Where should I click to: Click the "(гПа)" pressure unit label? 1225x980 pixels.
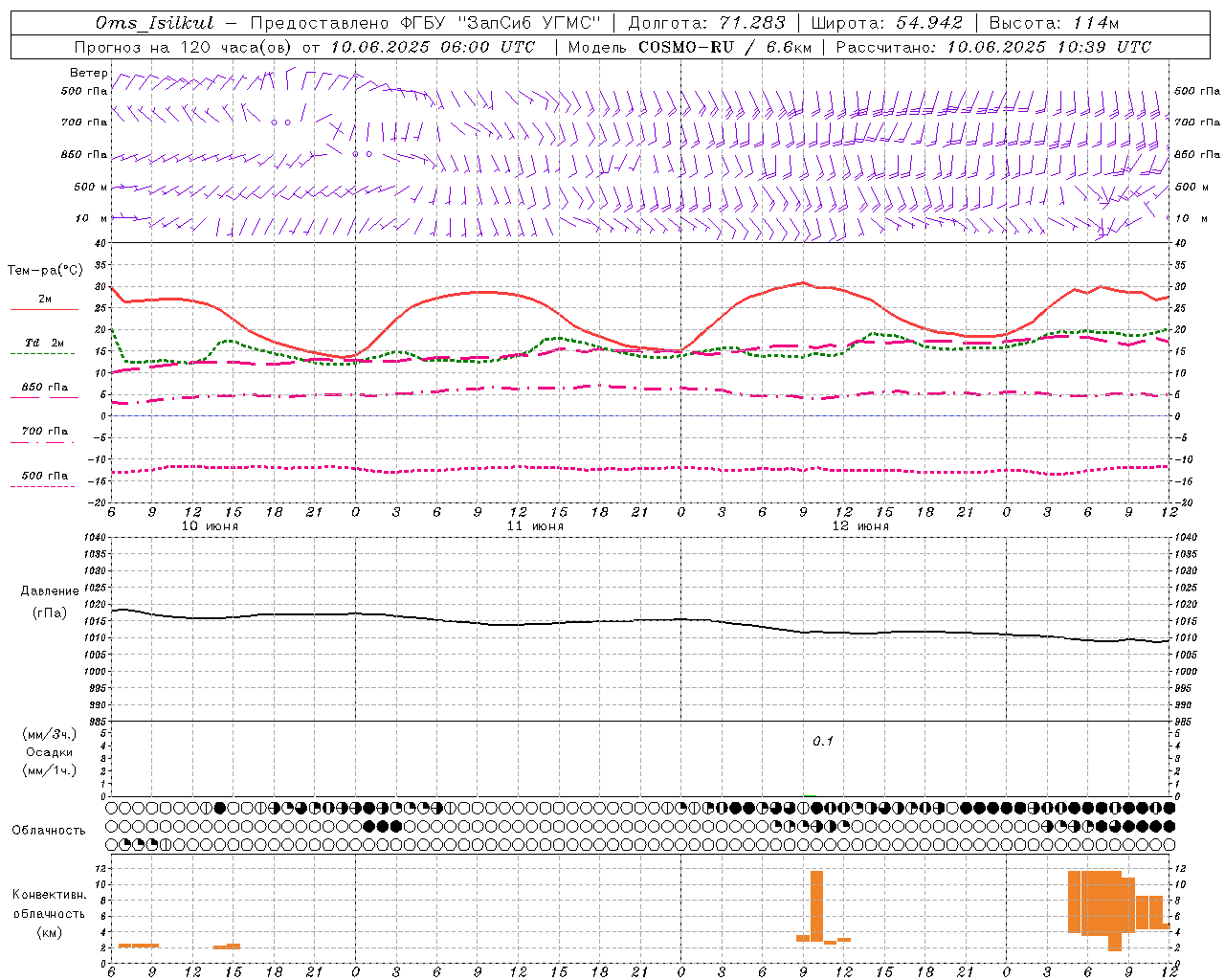click(x=50, y=612)
